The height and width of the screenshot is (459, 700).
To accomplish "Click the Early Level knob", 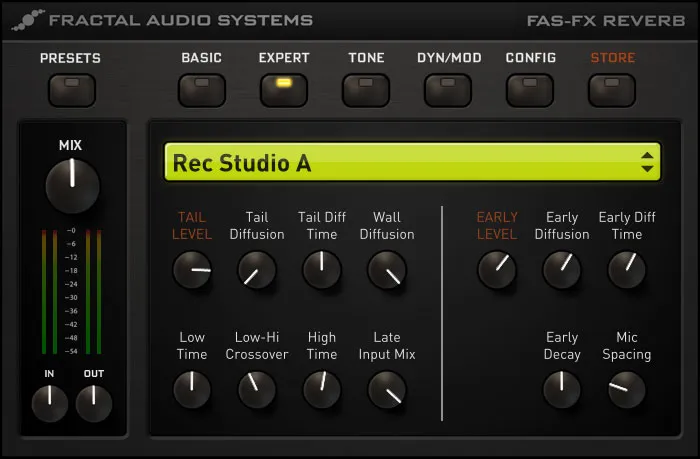I will [x=497, y=270].
